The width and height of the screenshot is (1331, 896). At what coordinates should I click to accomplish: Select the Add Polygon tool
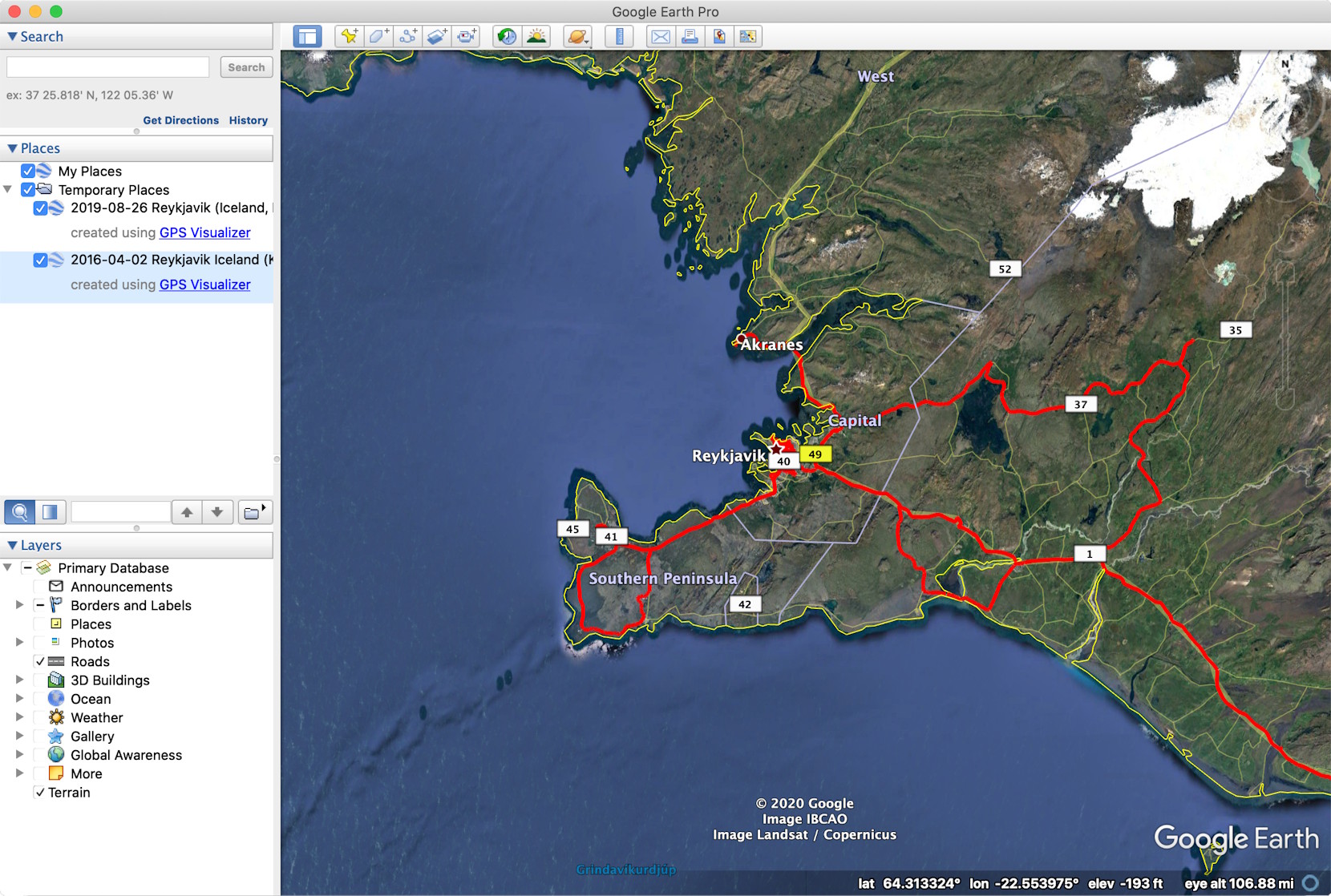[x=378, y=36]
